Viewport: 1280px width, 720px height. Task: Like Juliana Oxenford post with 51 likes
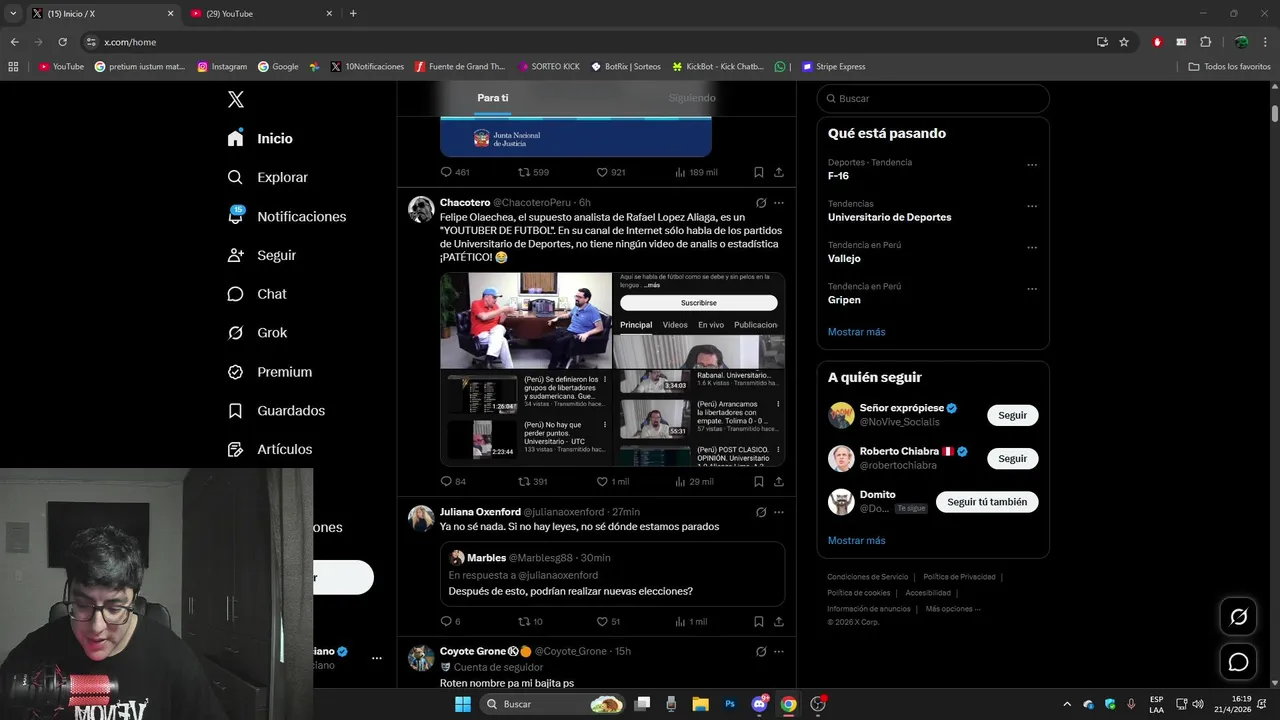pyautogui.click(x=608, y=621)
